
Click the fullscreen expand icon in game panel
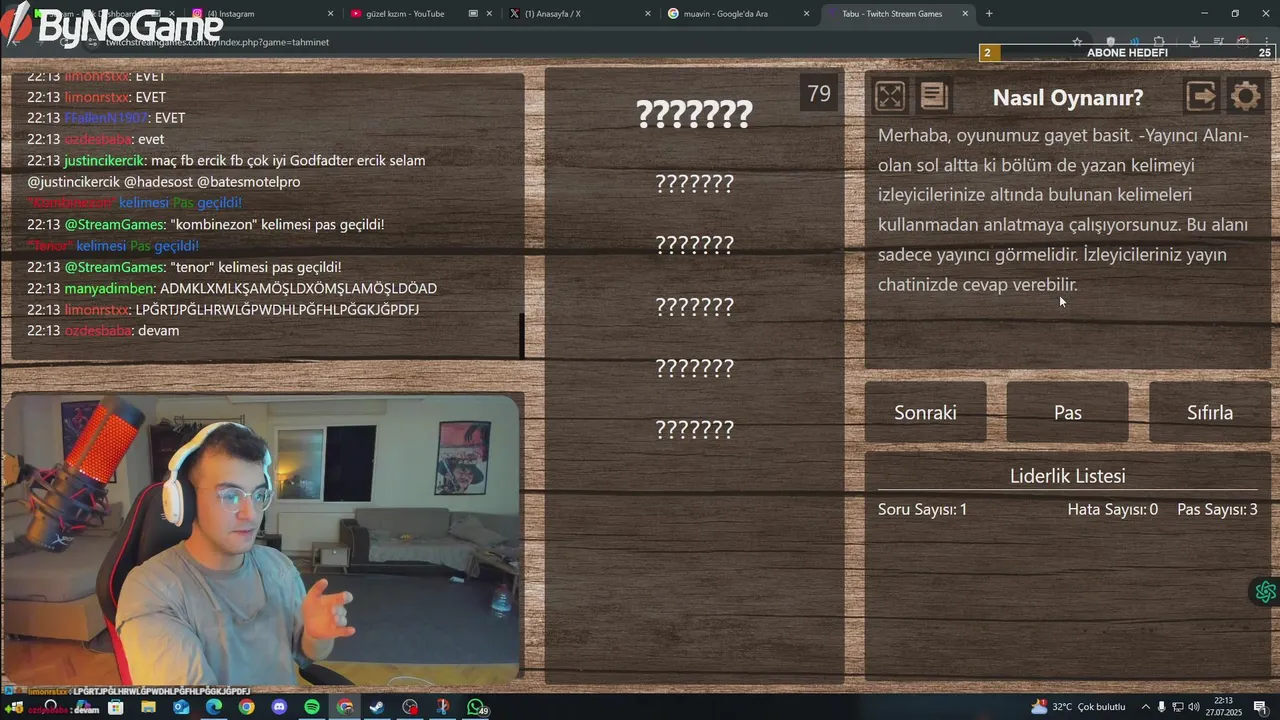click(889, 96)
